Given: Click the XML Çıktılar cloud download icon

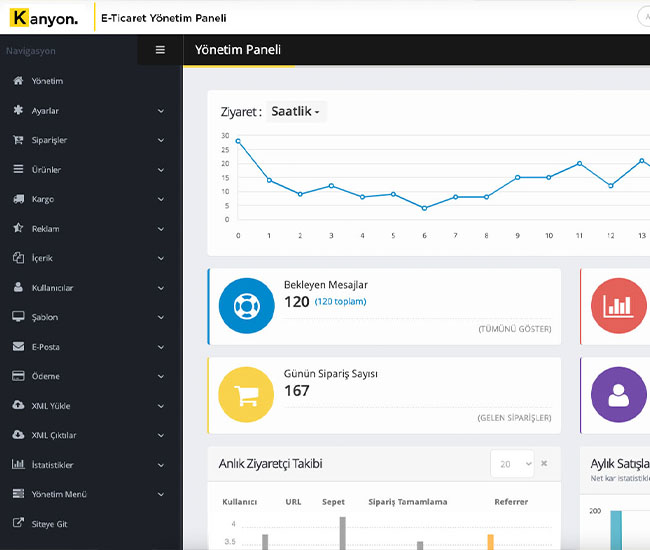Looking at the screenshot, I should [18, 435].
